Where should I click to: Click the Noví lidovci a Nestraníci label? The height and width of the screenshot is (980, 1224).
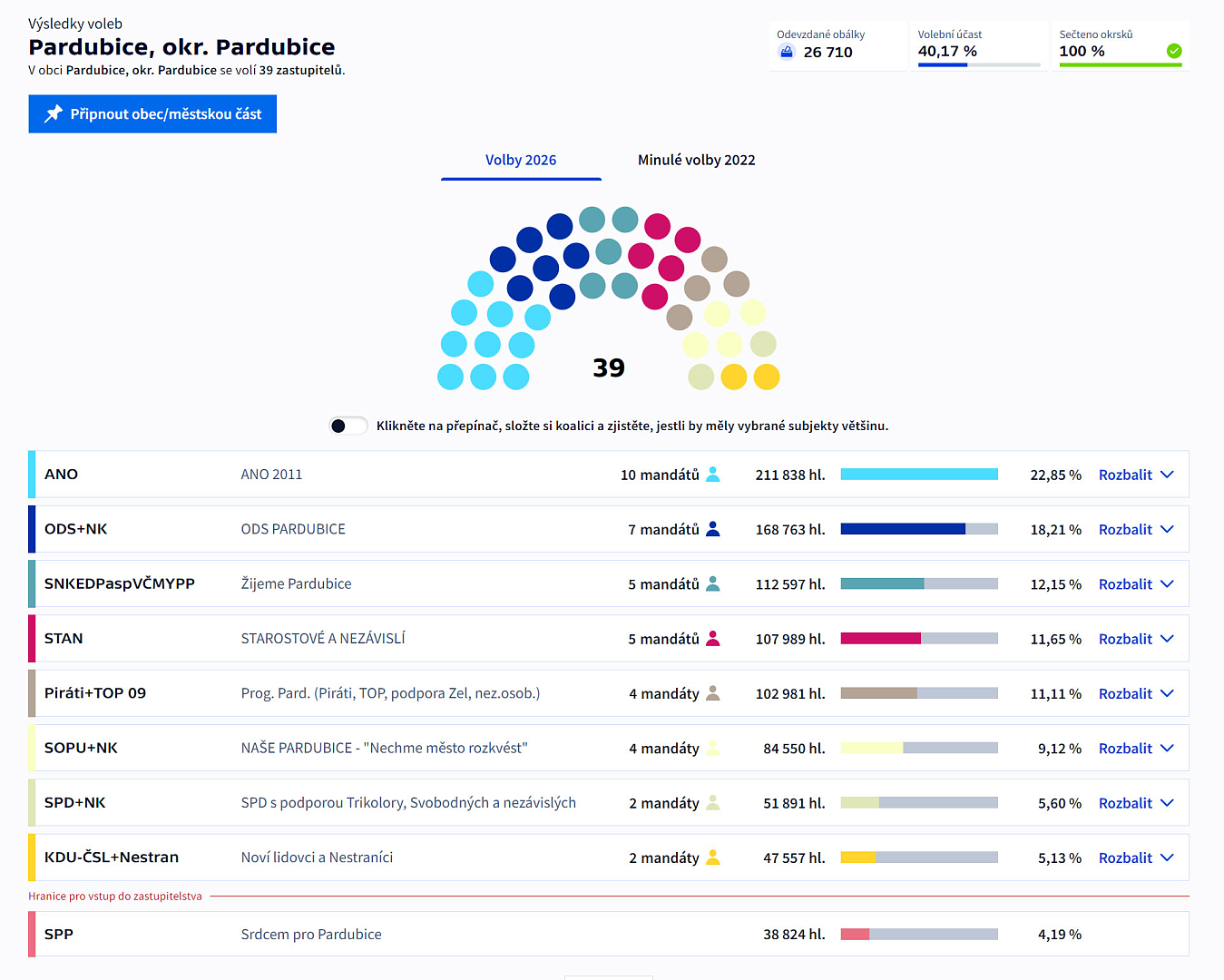[x=317, y=857]
